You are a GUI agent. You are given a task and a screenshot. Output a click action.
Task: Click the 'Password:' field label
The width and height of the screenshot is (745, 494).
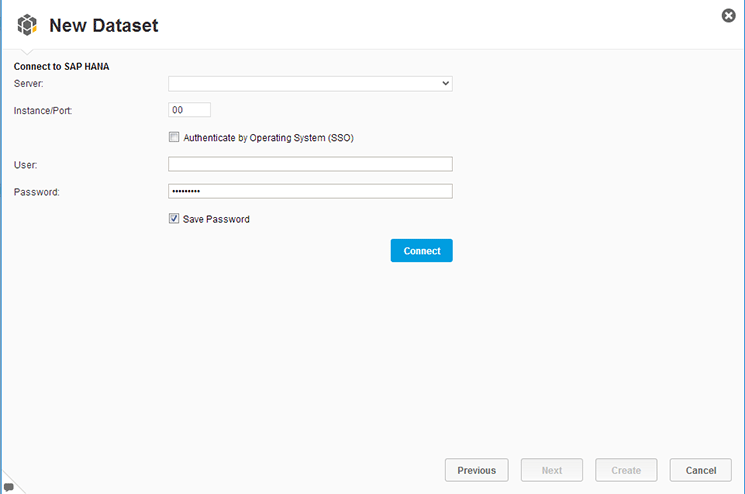point(36,191)
